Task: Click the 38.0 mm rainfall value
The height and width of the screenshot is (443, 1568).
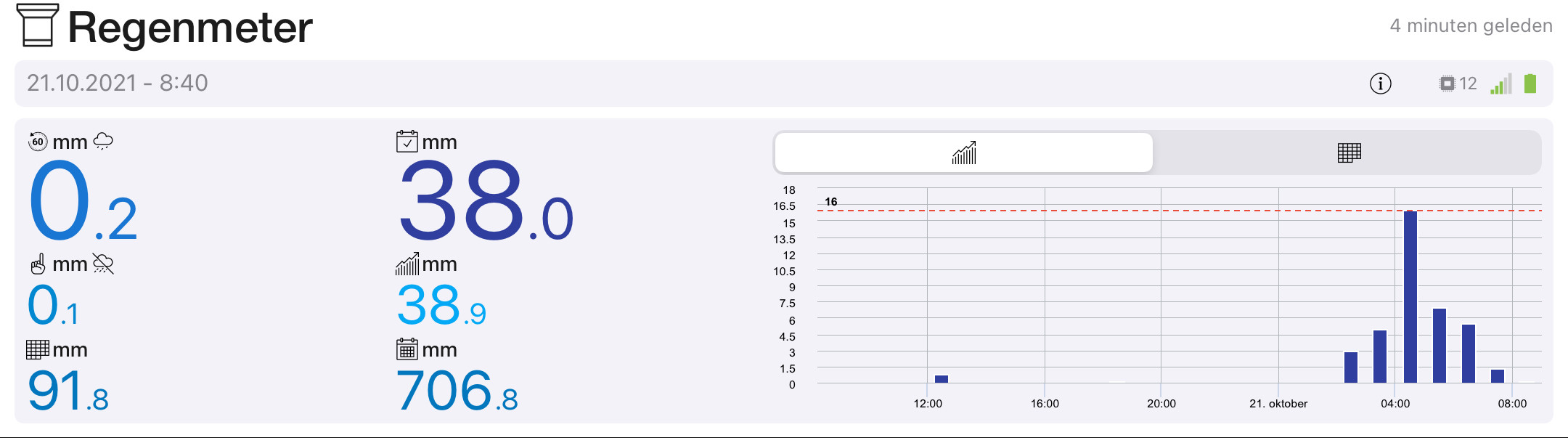Action: coord(485,200)
